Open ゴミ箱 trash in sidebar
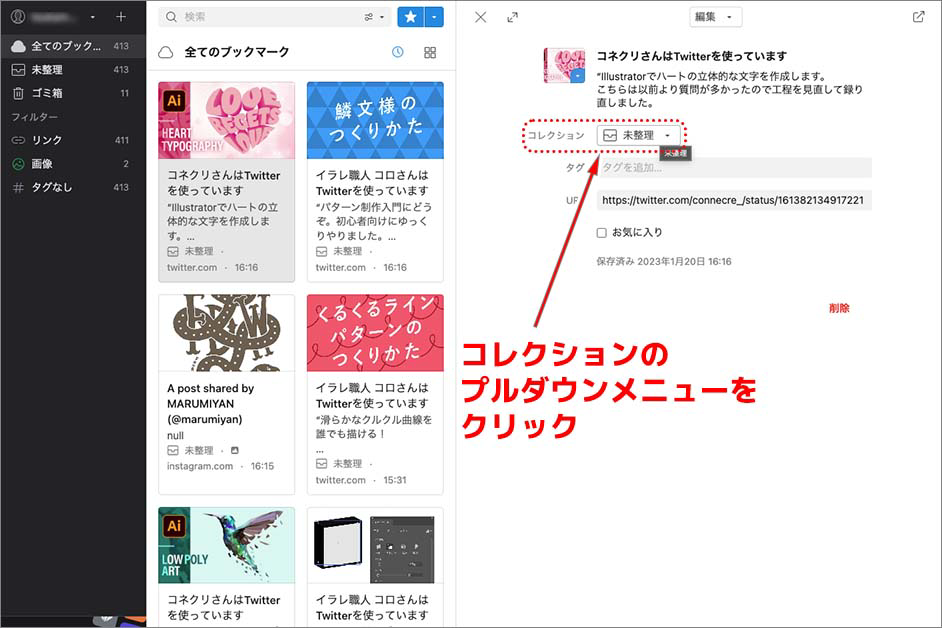The height and width of the screenshot is (628, 942). (47, 93)
